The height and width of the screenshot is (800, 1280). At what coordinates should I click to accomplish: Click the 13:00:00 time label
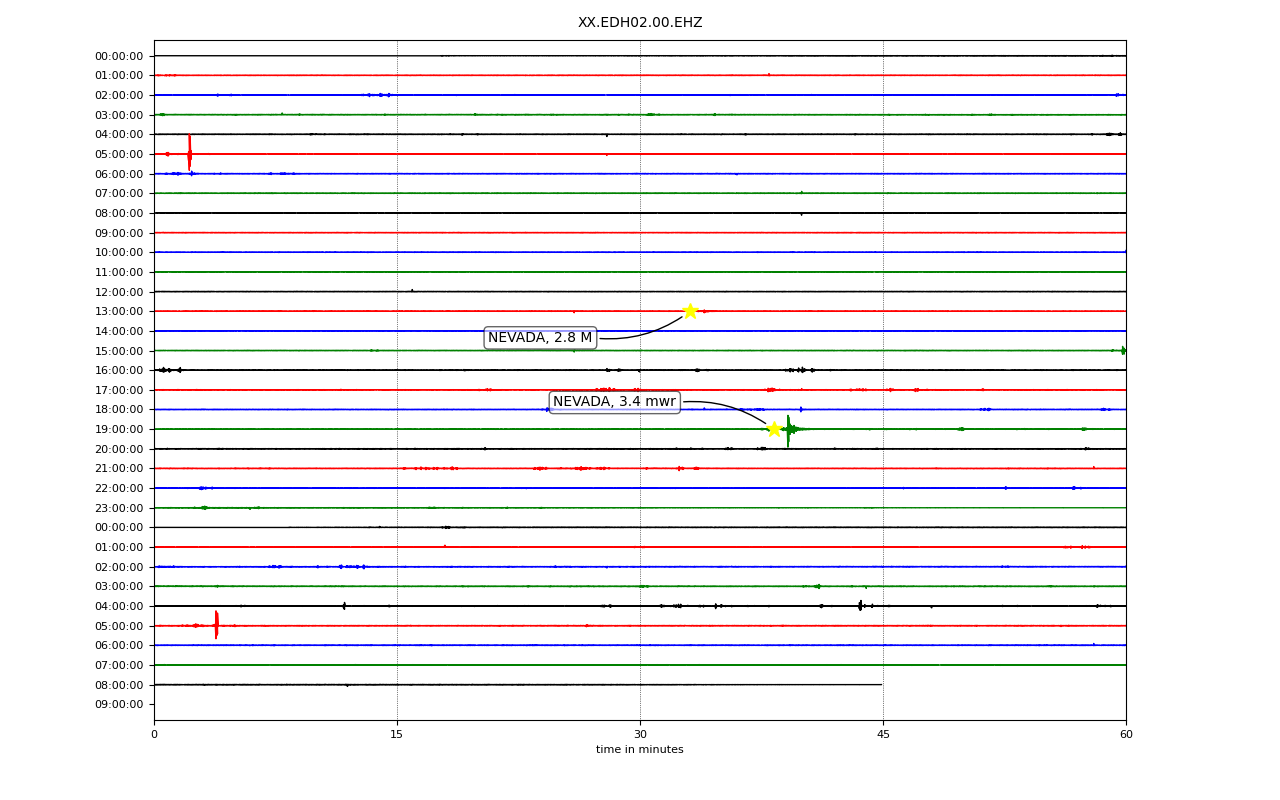pyautogui.click(x=119, y=312)
